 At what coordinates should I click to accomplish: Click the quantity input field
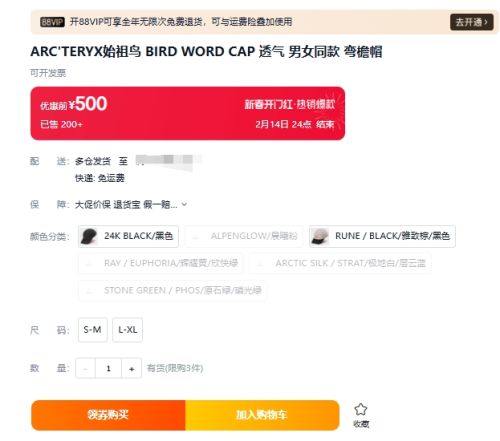click(108, 368)
